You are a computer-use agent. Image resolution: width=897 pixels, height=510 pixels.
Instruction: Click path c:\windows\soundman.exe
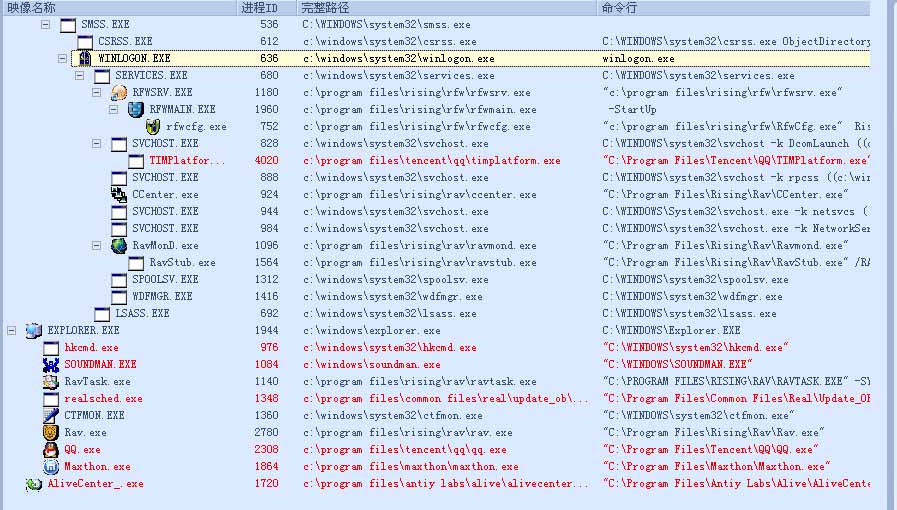click(x=372, y=364)
